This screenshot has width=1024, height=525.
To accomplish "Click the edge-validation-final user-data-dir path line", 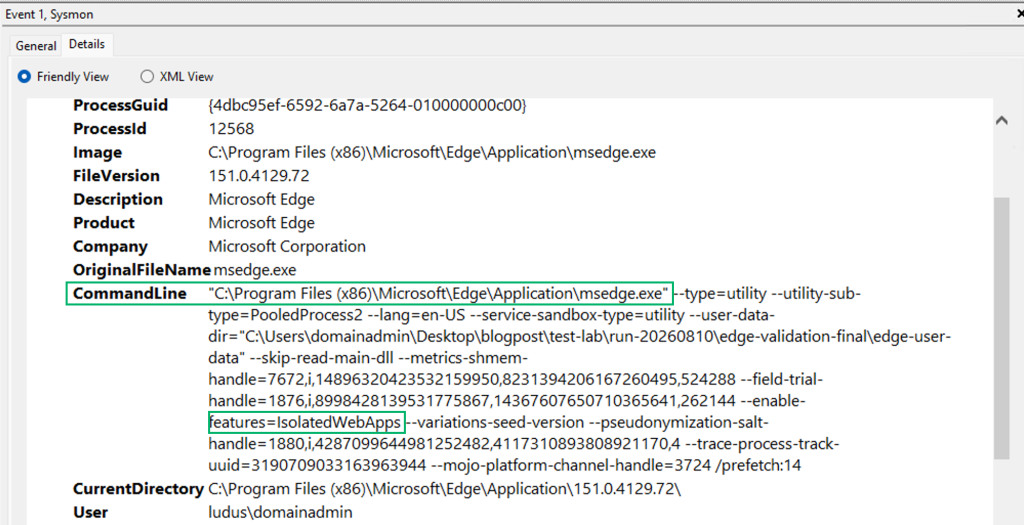I will click(x=579, y=336).
